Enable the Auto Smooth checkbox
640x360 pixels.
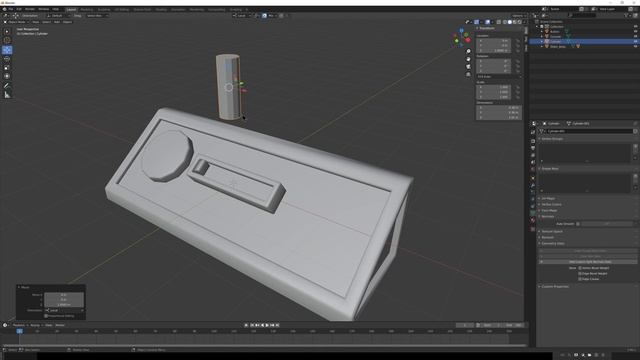click(578, 224)
